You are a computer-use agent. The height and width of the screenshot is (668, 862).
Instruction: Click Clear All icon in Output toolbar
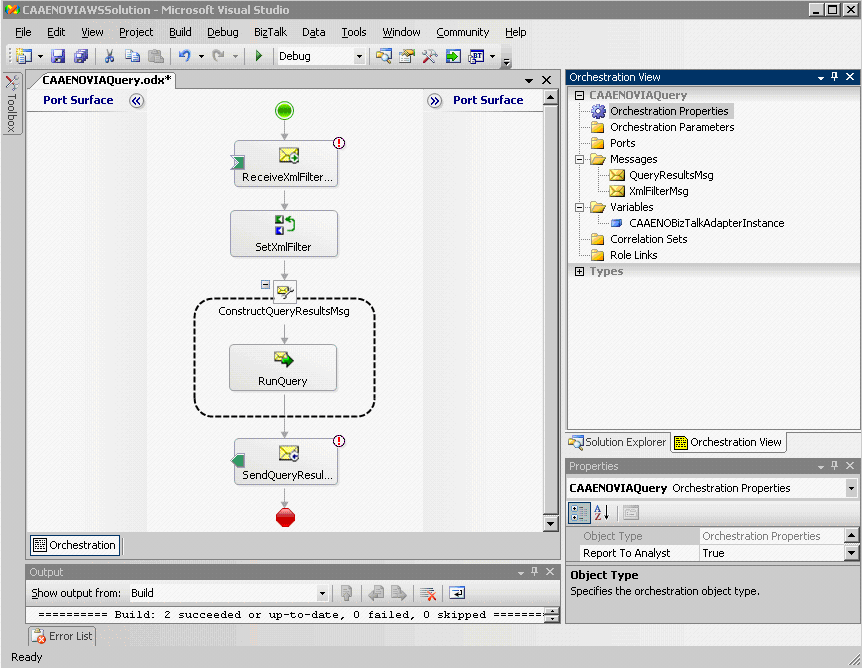[x=428, y=593]
